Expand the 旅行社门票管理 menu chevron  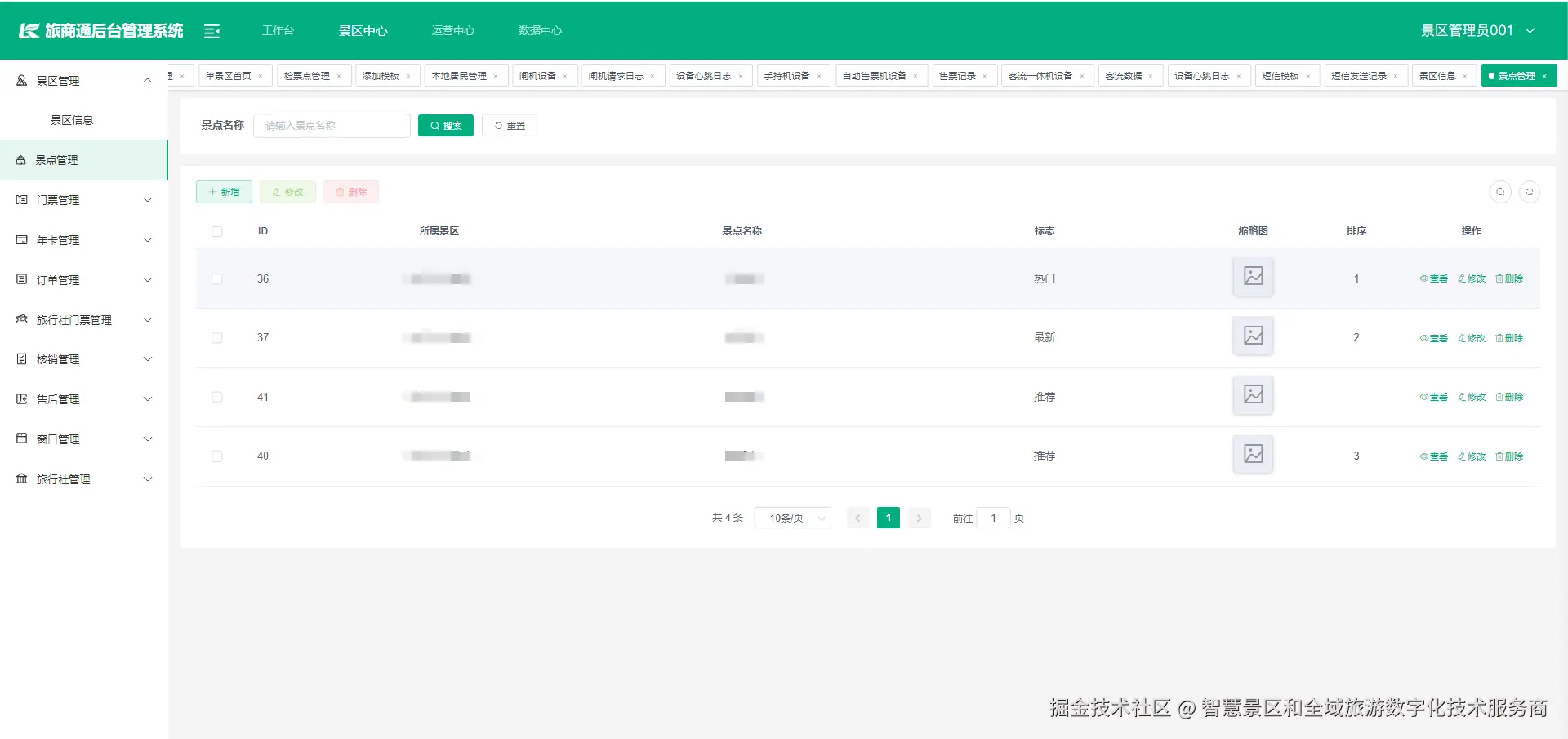click(148, 320)
